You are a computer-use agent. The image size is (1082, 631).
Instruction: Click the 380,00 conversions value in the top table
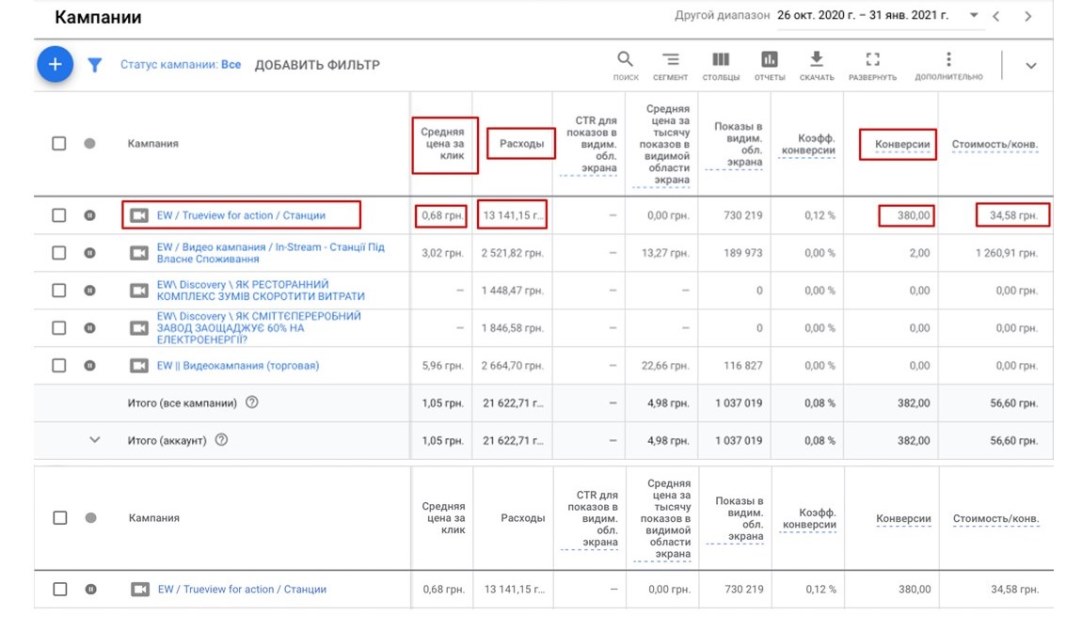tap(913, 215)
